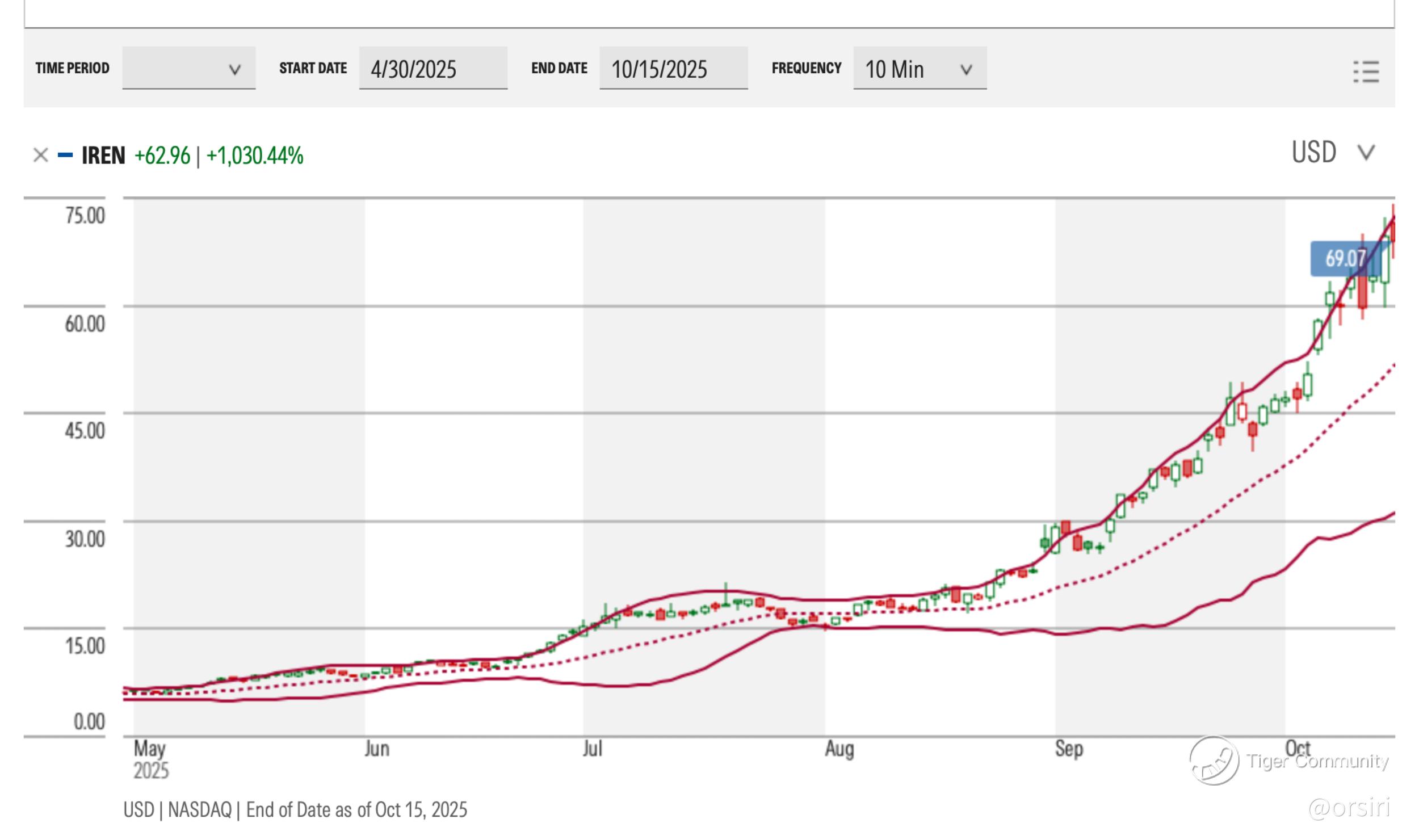The height and width of the screenshot is (840, 1419).
Task: Click the +1,030.44% percent change value
Action: 255,156
